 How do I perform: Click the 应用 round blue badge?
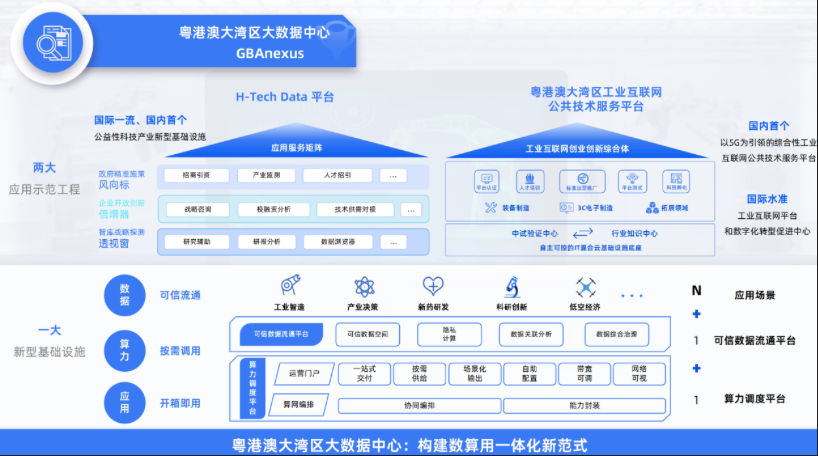coord(125,402)
